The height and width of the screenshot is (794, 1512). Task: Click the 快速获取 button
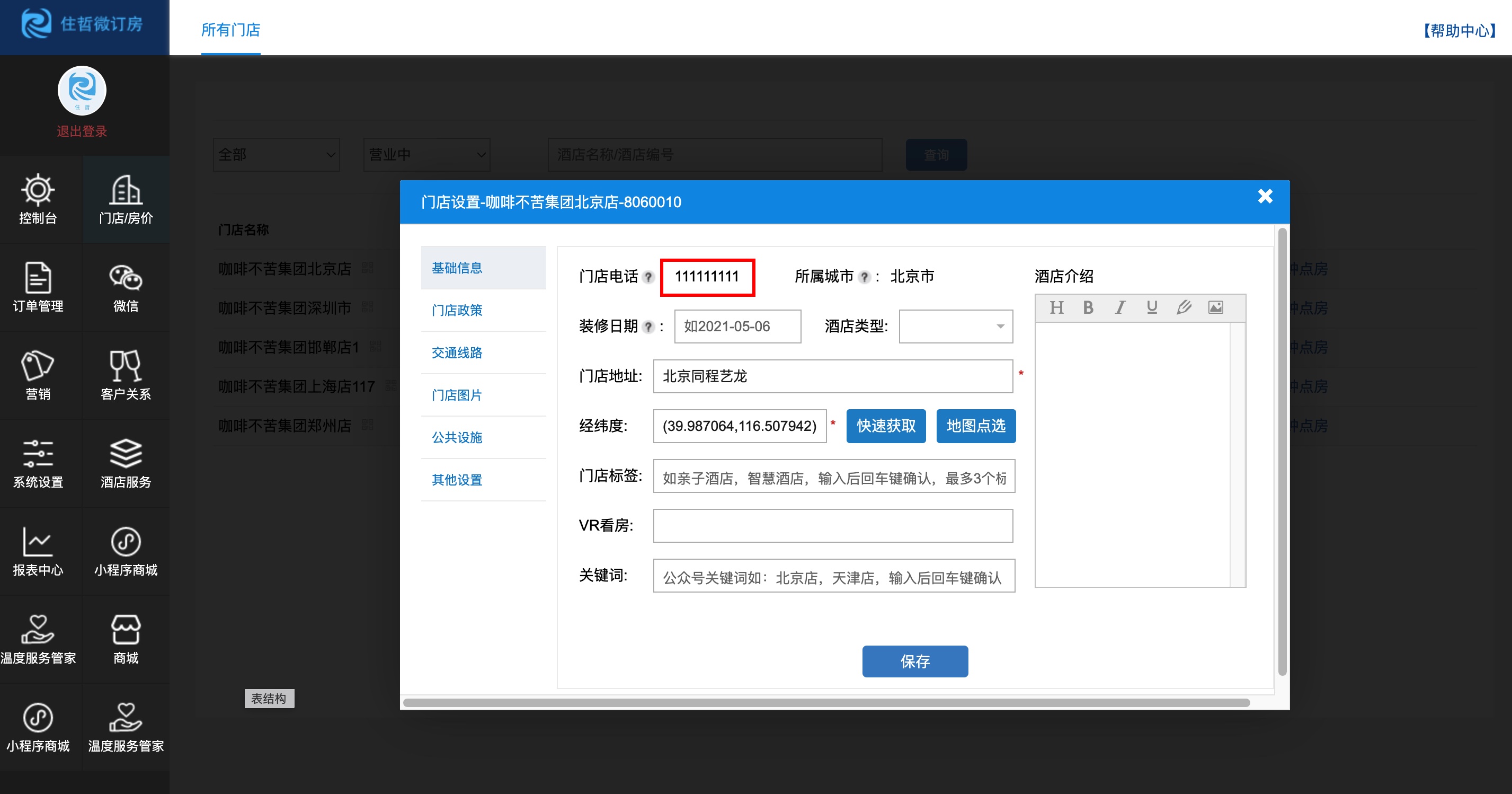885,426
